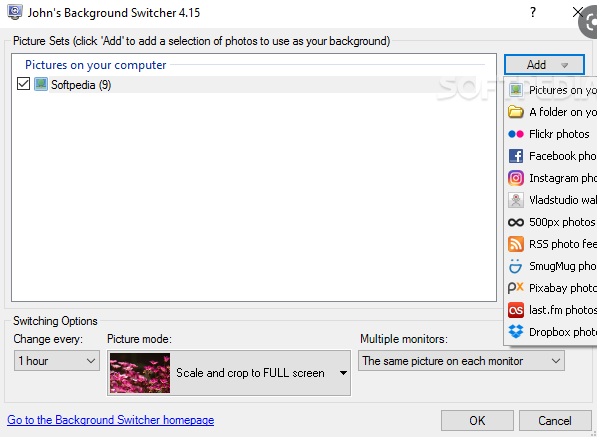Choose the SmugMug photos icon
Screen dimensions: 597x437
tap(516, 266)
